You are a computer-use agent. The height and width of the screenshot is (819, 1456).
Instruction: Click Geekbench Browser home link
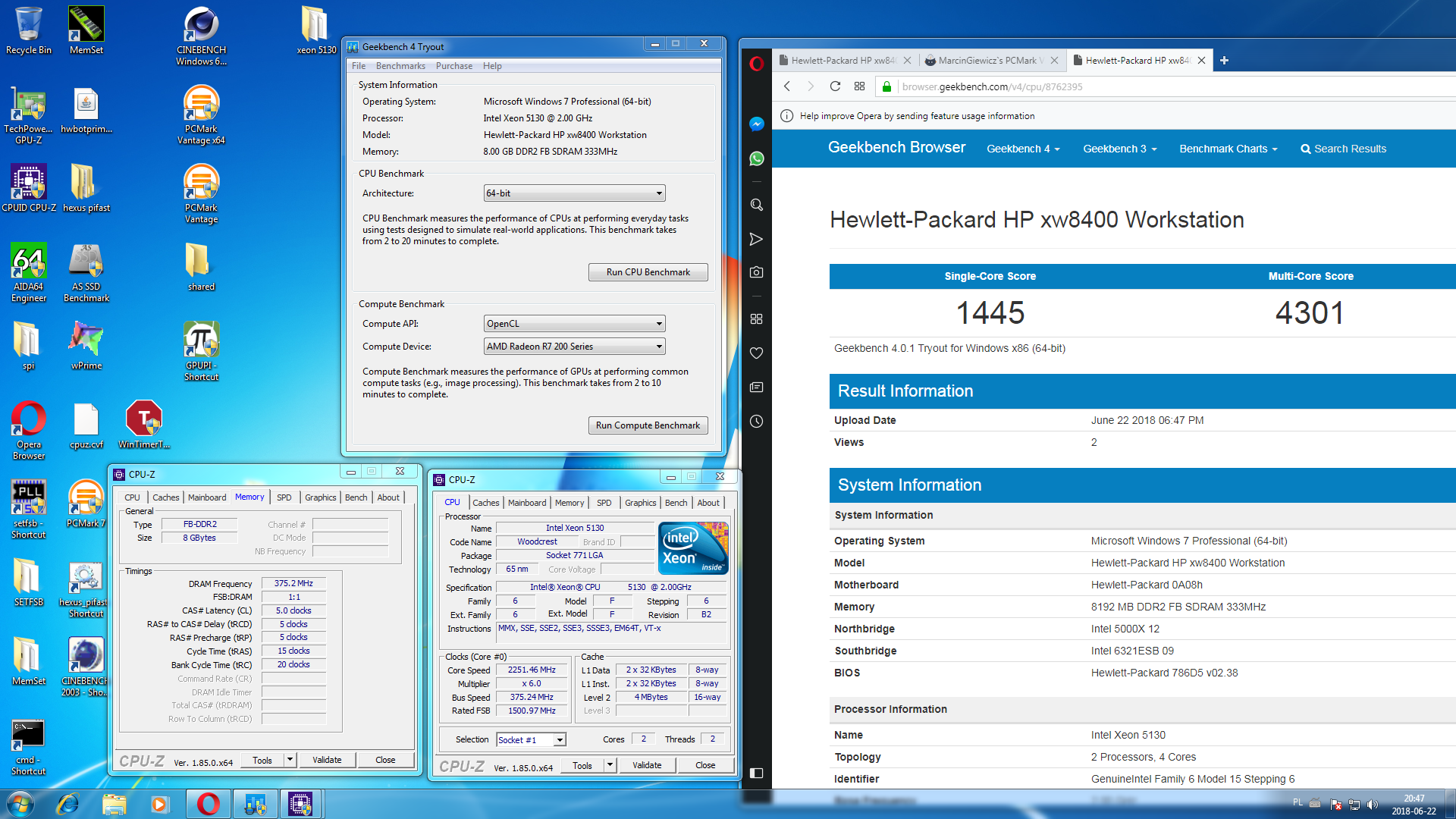[x=896, y=147]
